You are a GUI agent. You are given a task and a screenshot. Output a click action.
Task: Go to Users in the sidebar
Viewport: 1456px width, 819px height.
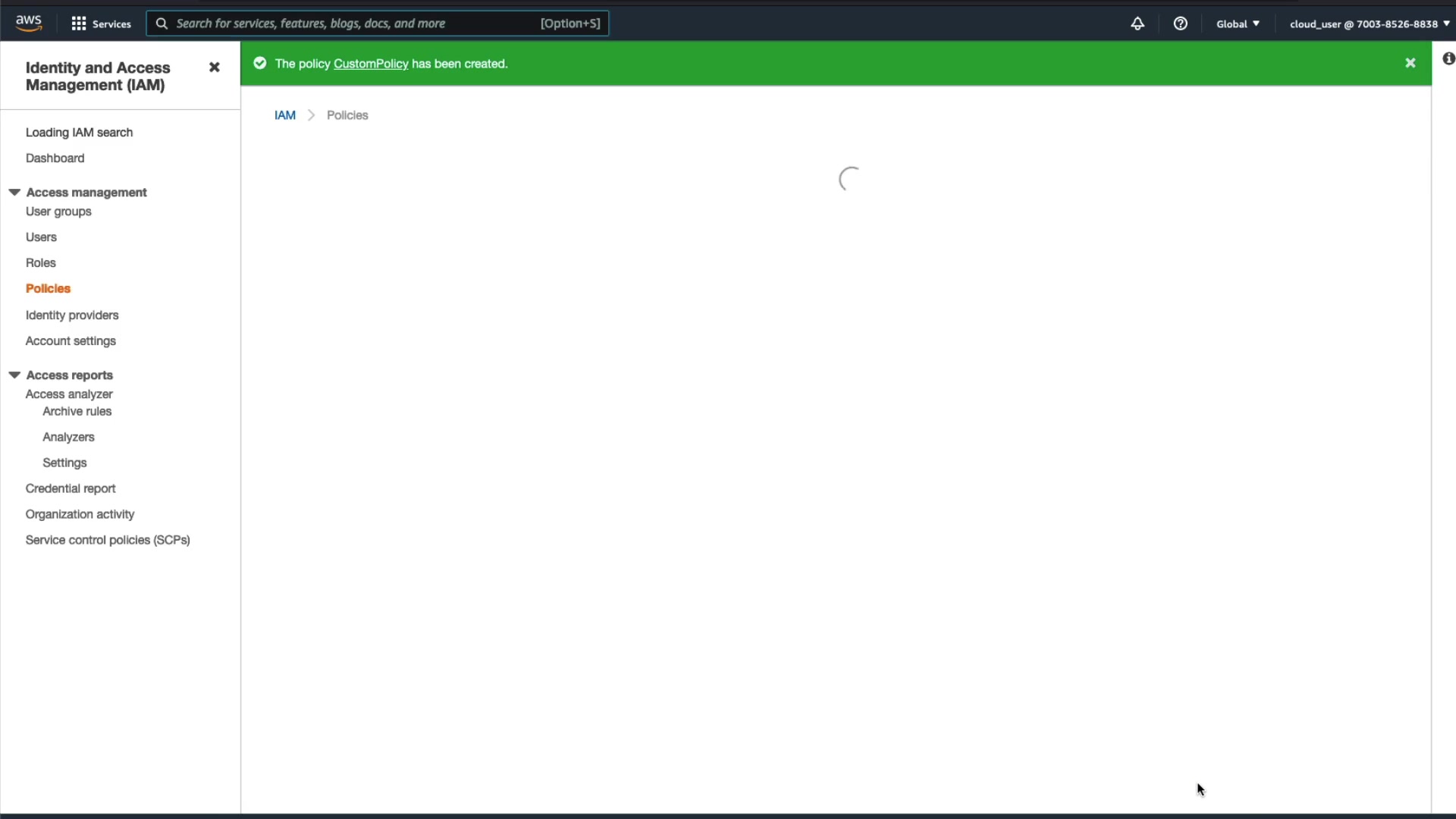coord(41,237)
